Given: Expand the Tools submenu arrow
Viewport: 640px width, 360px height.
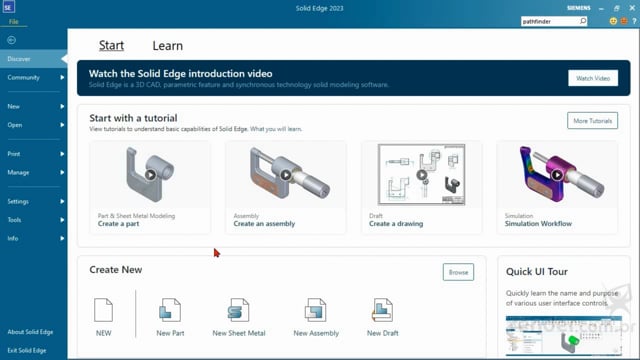Looking at the screenshot, I should [x=62, y=220].
